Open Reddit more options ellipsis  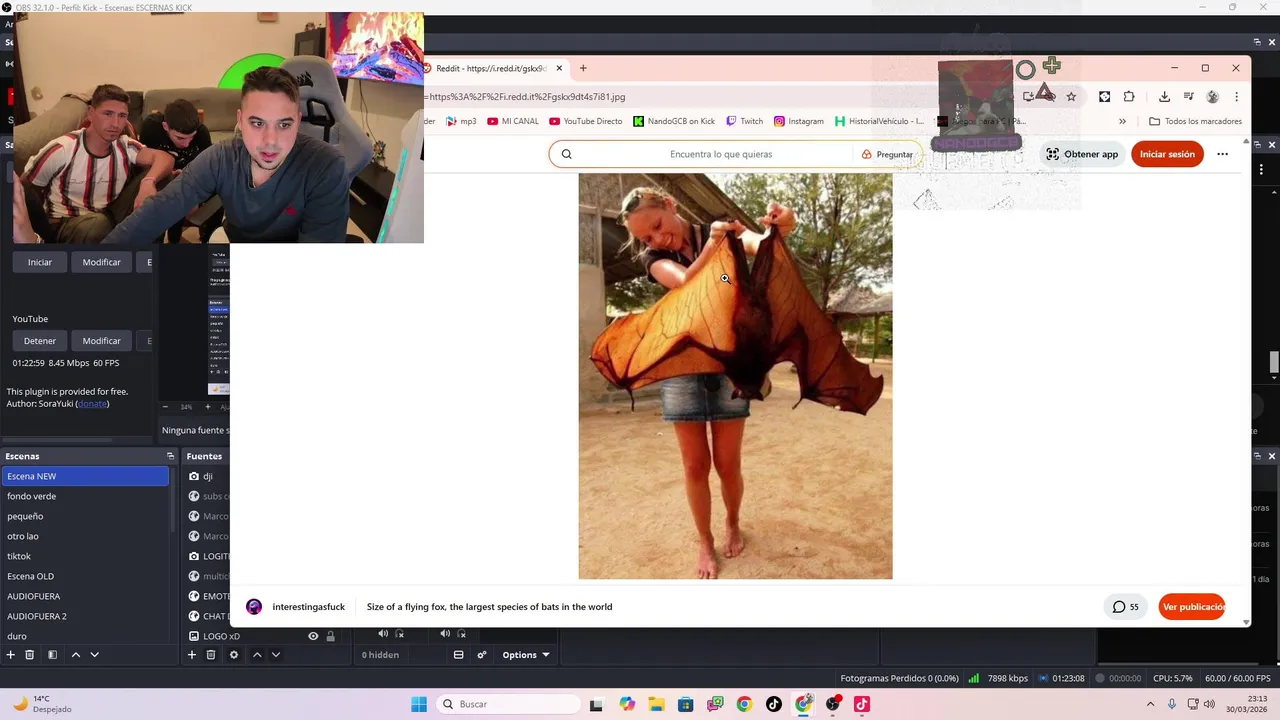(1222, 154)
